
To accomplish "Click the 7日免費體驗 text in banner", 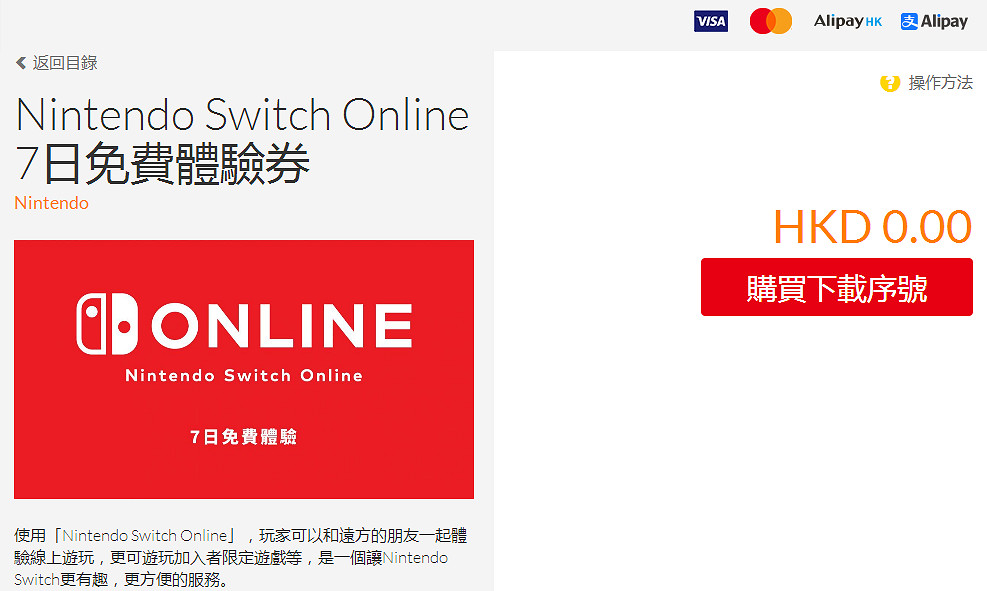I will click(244, 436).
